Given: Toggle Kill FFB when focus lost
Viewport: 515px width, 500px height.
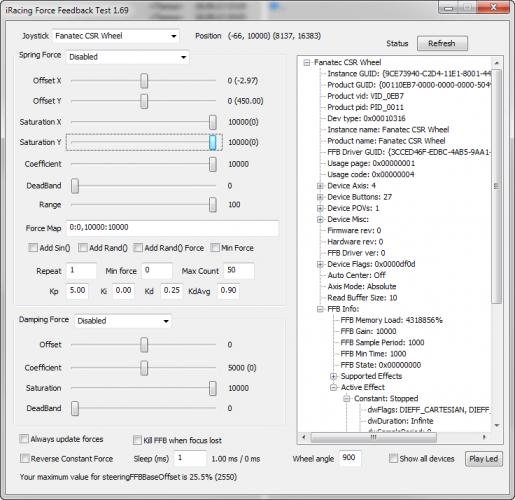Looking at the screenshot, I should pos(137,440).
